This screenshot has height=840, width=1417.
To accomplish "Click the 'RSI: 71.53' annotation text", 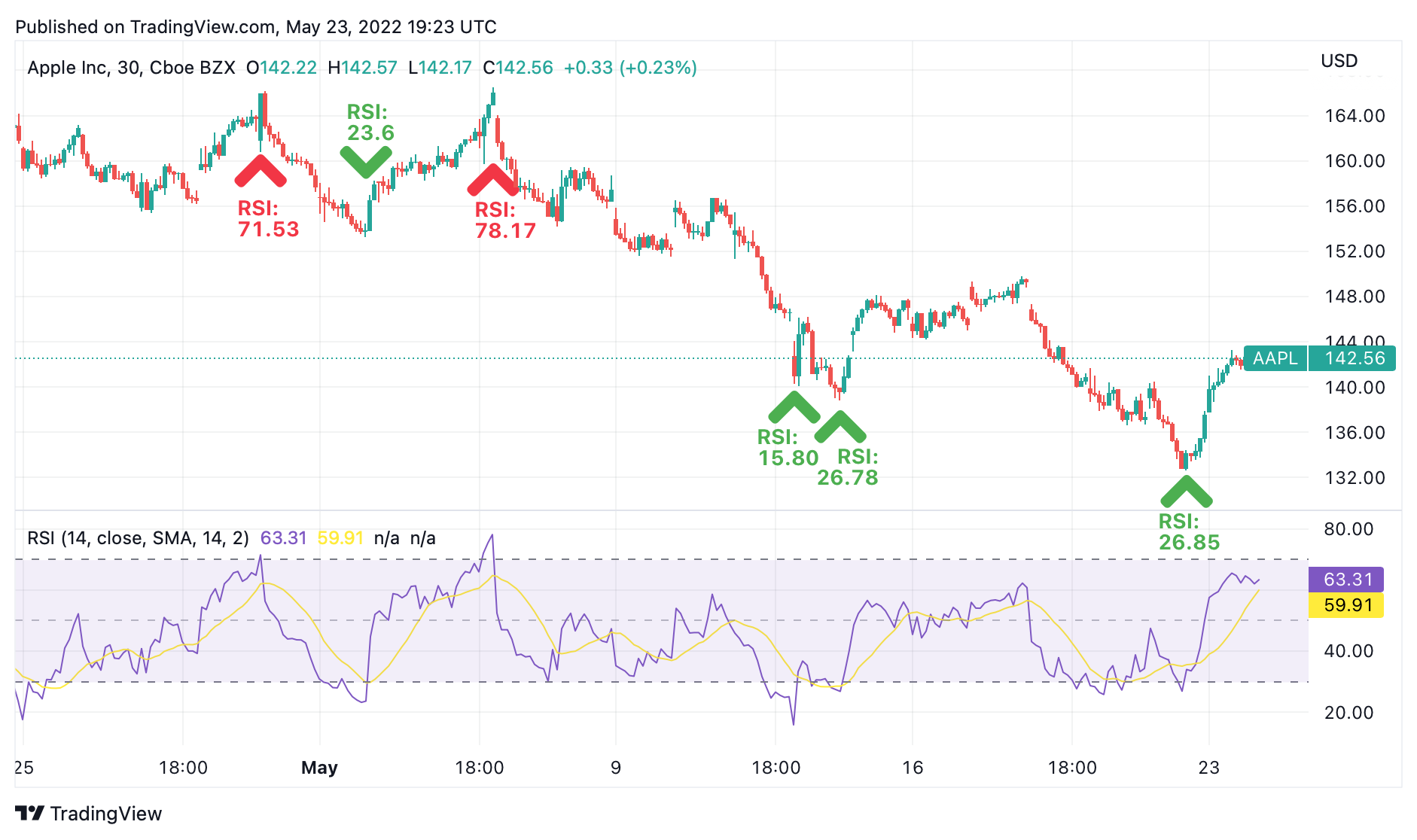I will click(268, 219).
